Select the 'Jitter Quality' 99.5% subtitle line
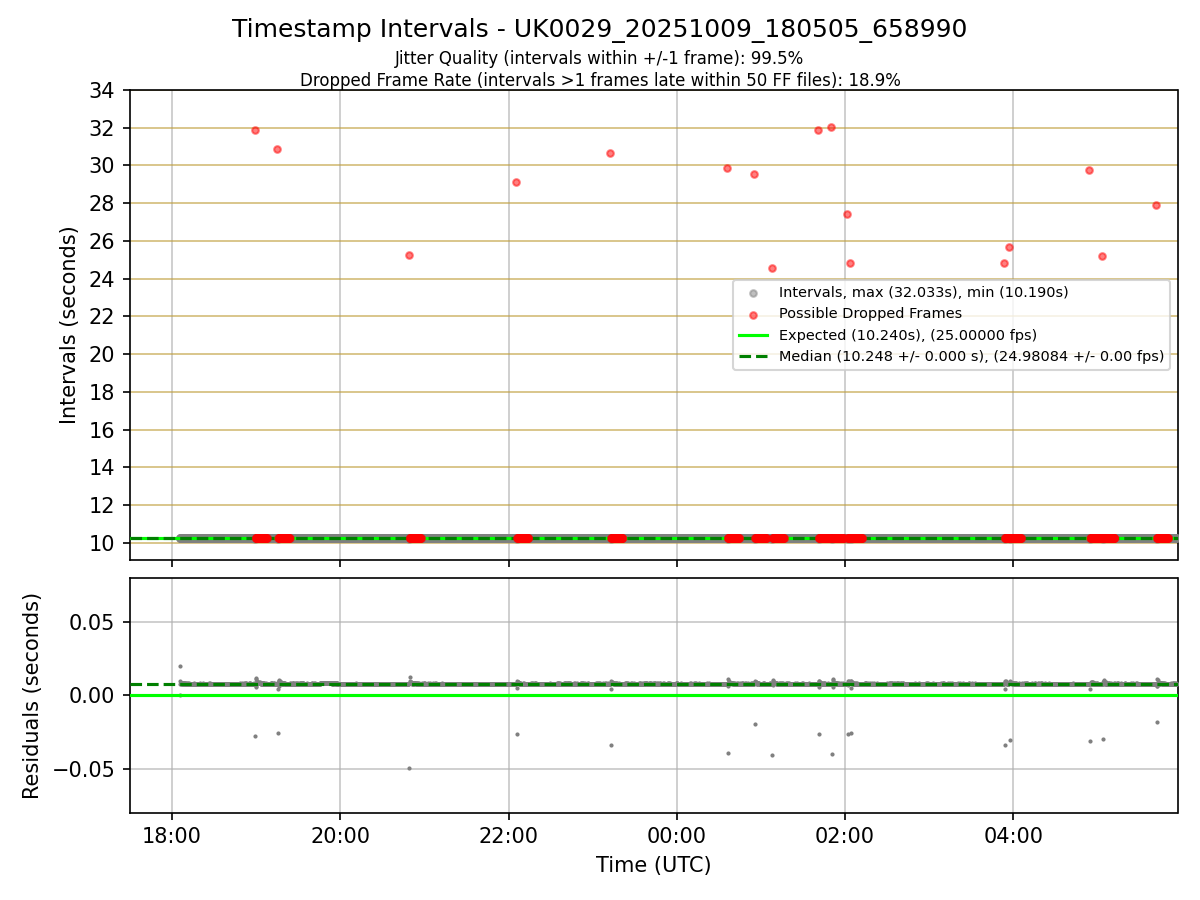Image resolution: width=1200 pixels, height=900 pixels. (x=599, y=58)
